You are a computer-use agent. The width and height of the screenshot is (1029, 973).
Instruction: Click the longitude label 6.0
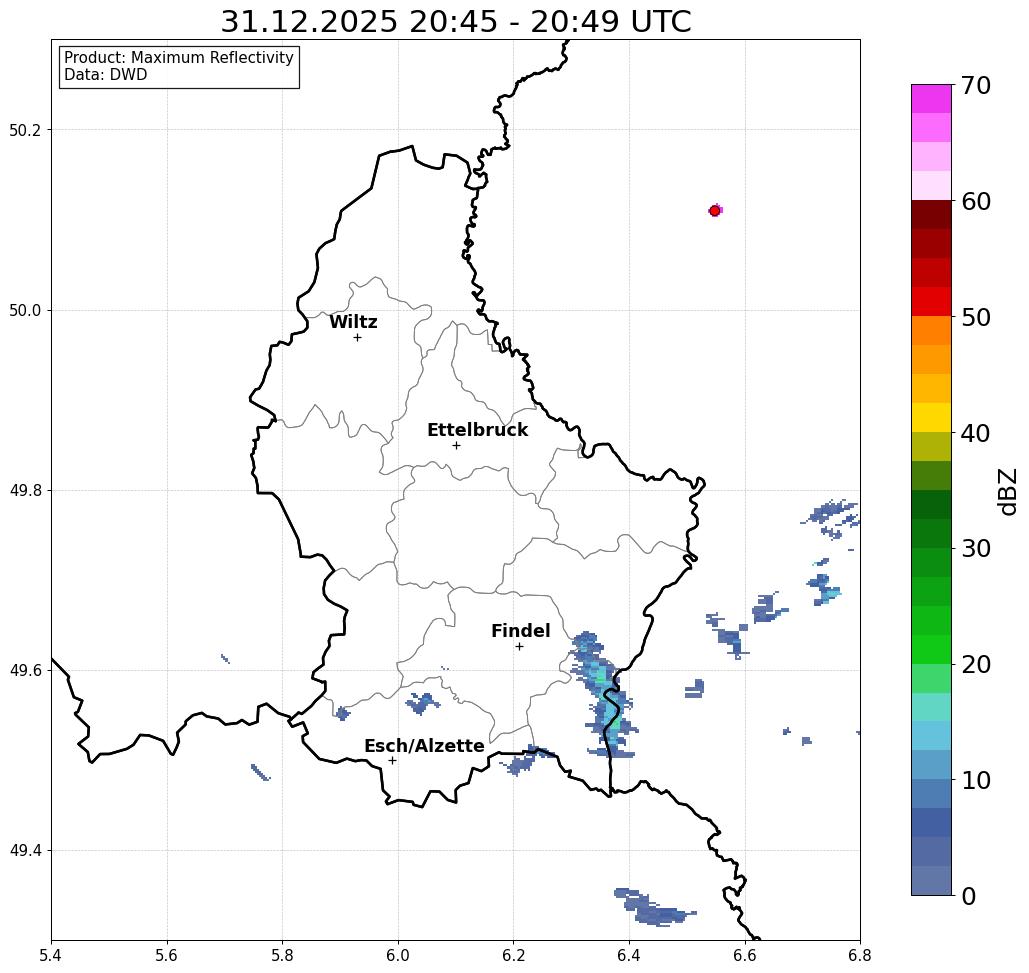398,955
